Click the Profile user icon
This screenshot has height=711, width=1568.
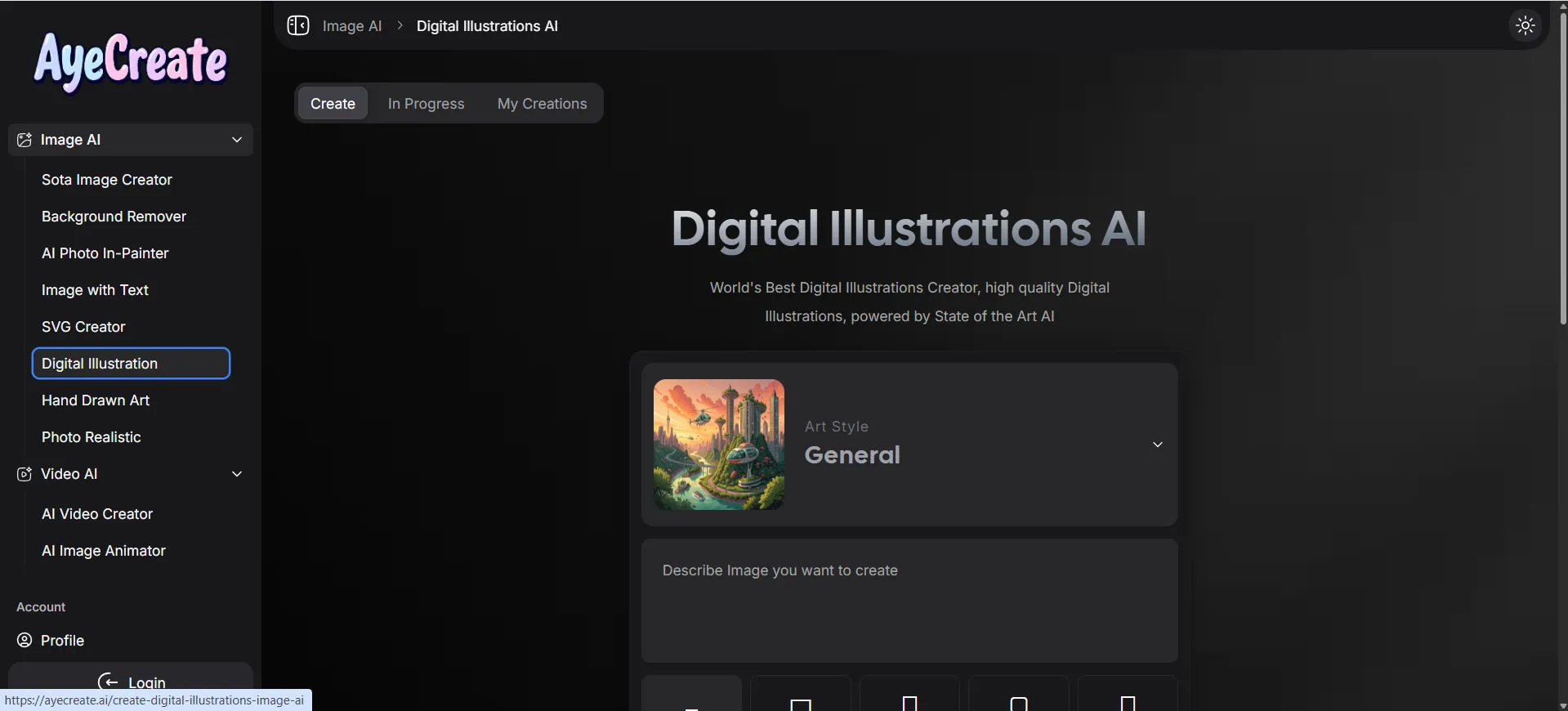25,640
